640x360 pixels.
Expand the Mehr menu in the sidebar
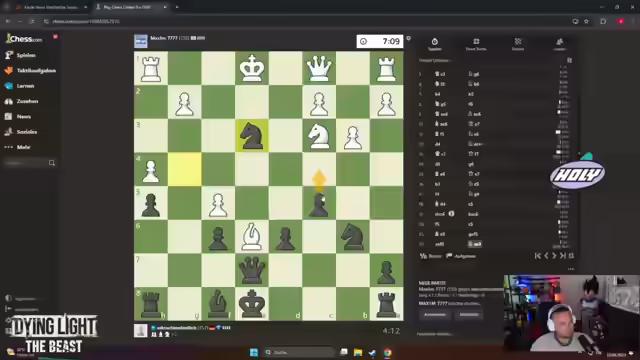(18, 147)
